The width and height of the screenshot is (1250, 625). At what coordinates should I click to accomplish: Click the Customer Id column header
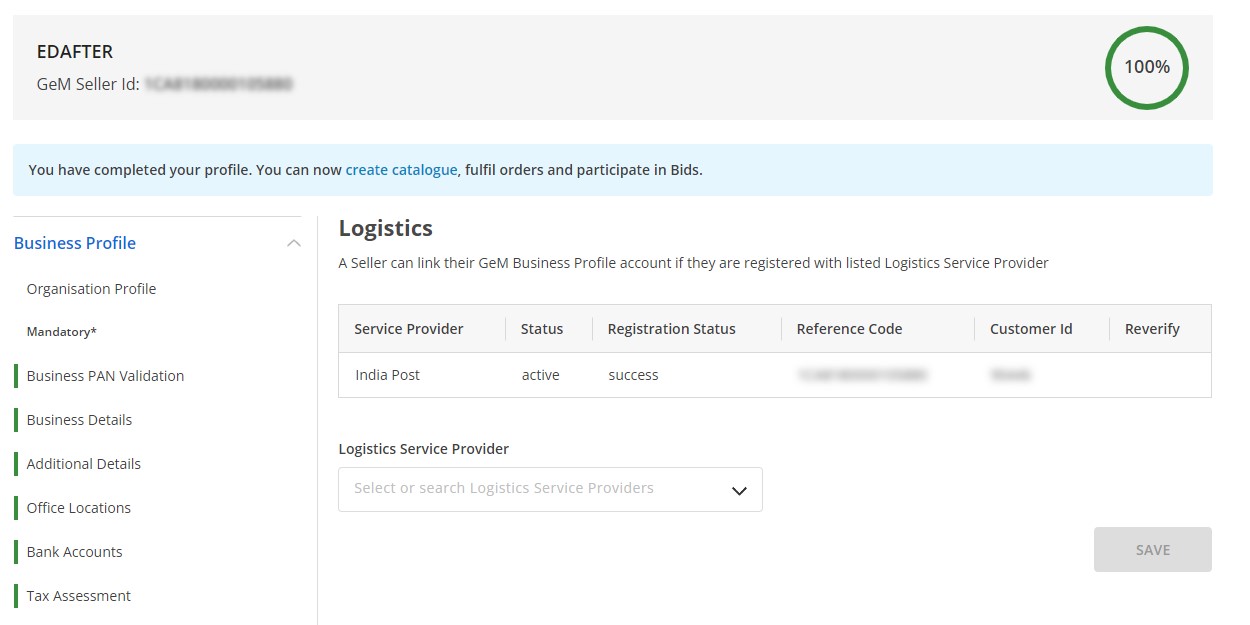pos(1031,329)
